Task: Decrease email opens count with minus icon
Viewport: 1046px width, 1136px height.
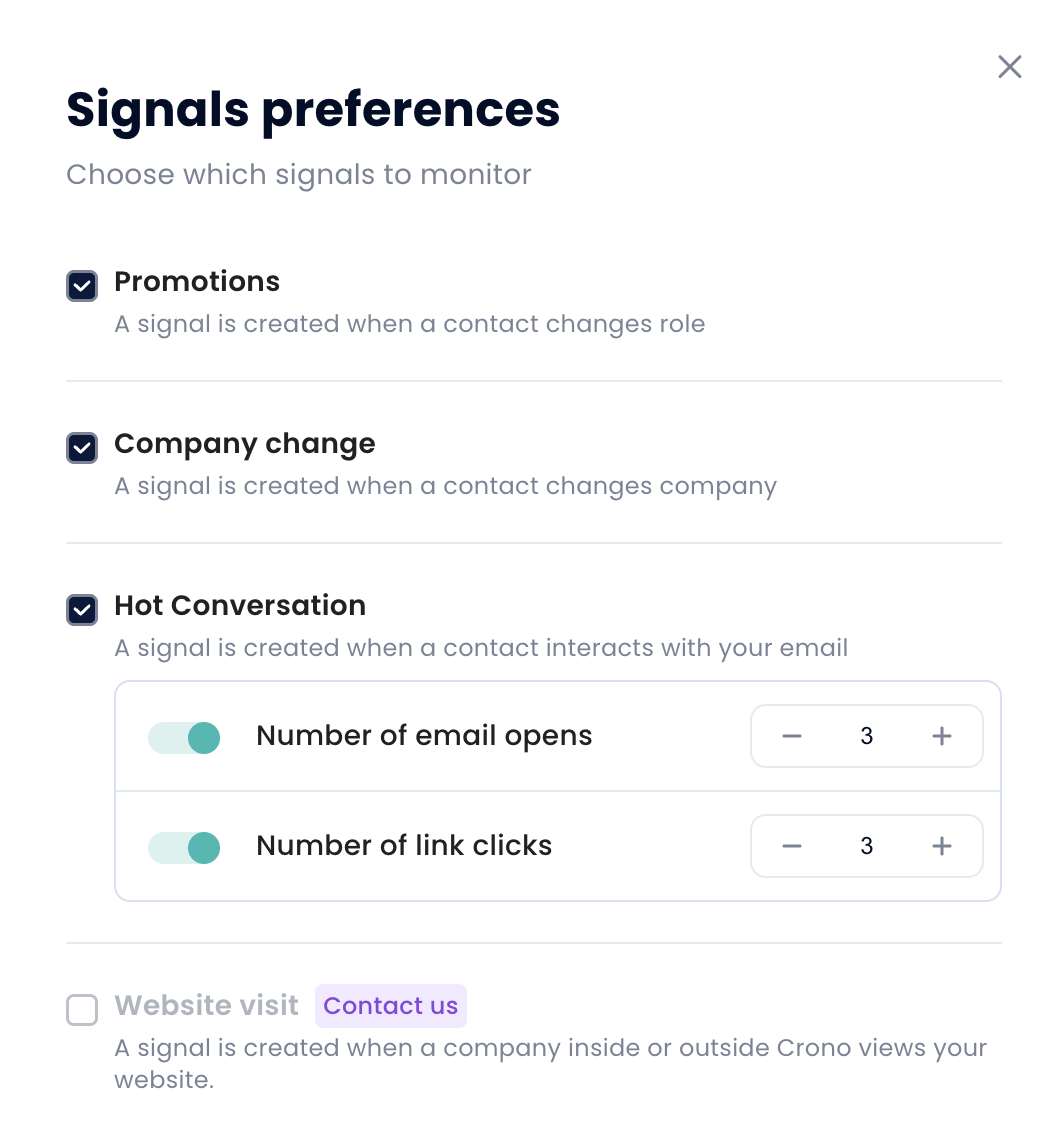Action: point(792,737)
